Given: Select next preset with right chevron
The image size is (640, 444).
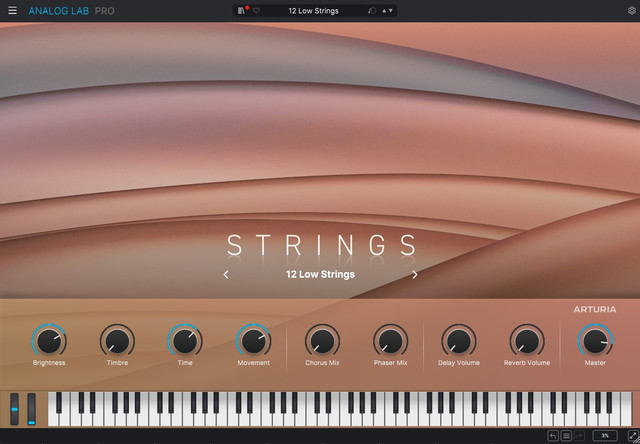Looking at the screenshot, I should point(415,275).
